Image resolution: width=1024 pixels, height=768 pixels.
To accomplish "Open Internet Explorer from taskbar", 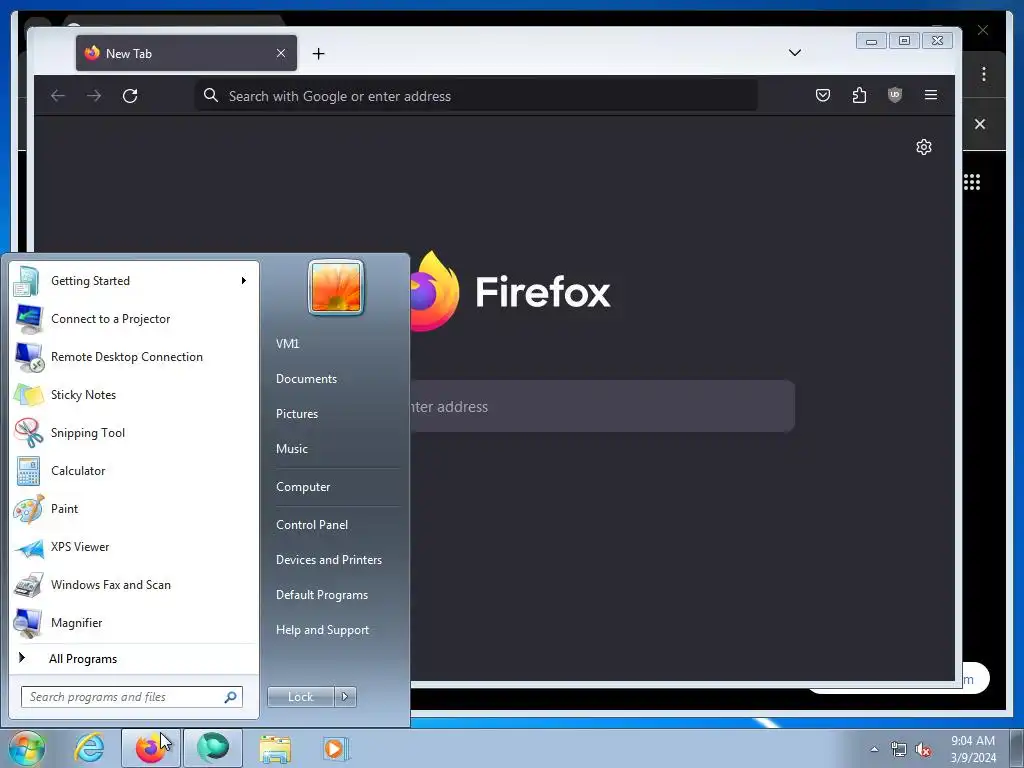I will [x=89, y=748].
